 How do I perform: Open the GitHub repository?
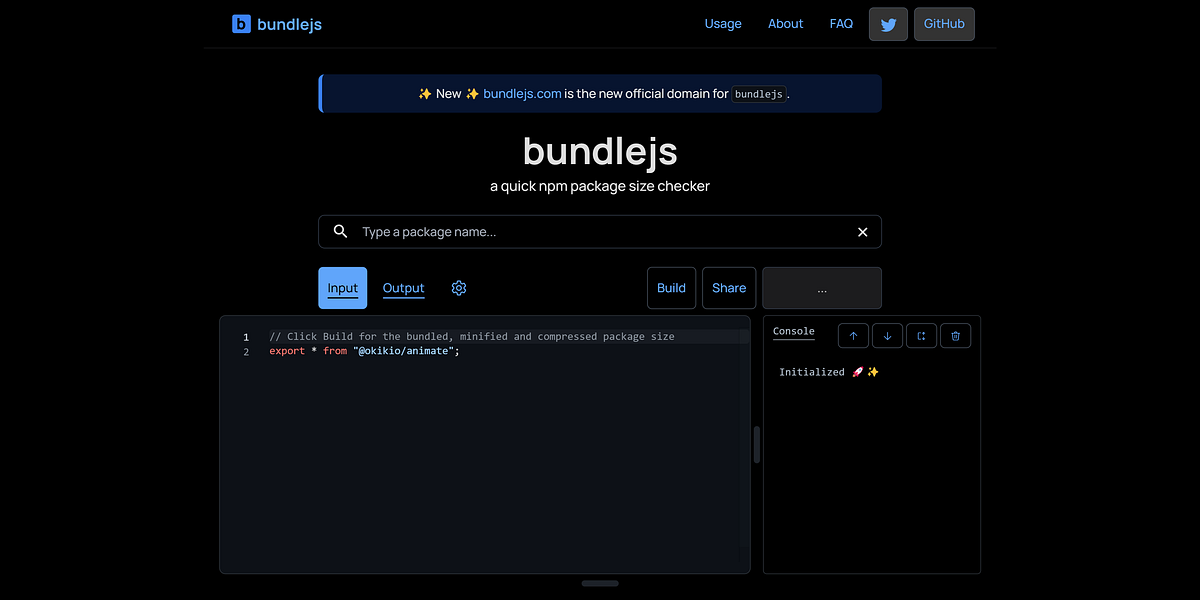pos(943,23)
